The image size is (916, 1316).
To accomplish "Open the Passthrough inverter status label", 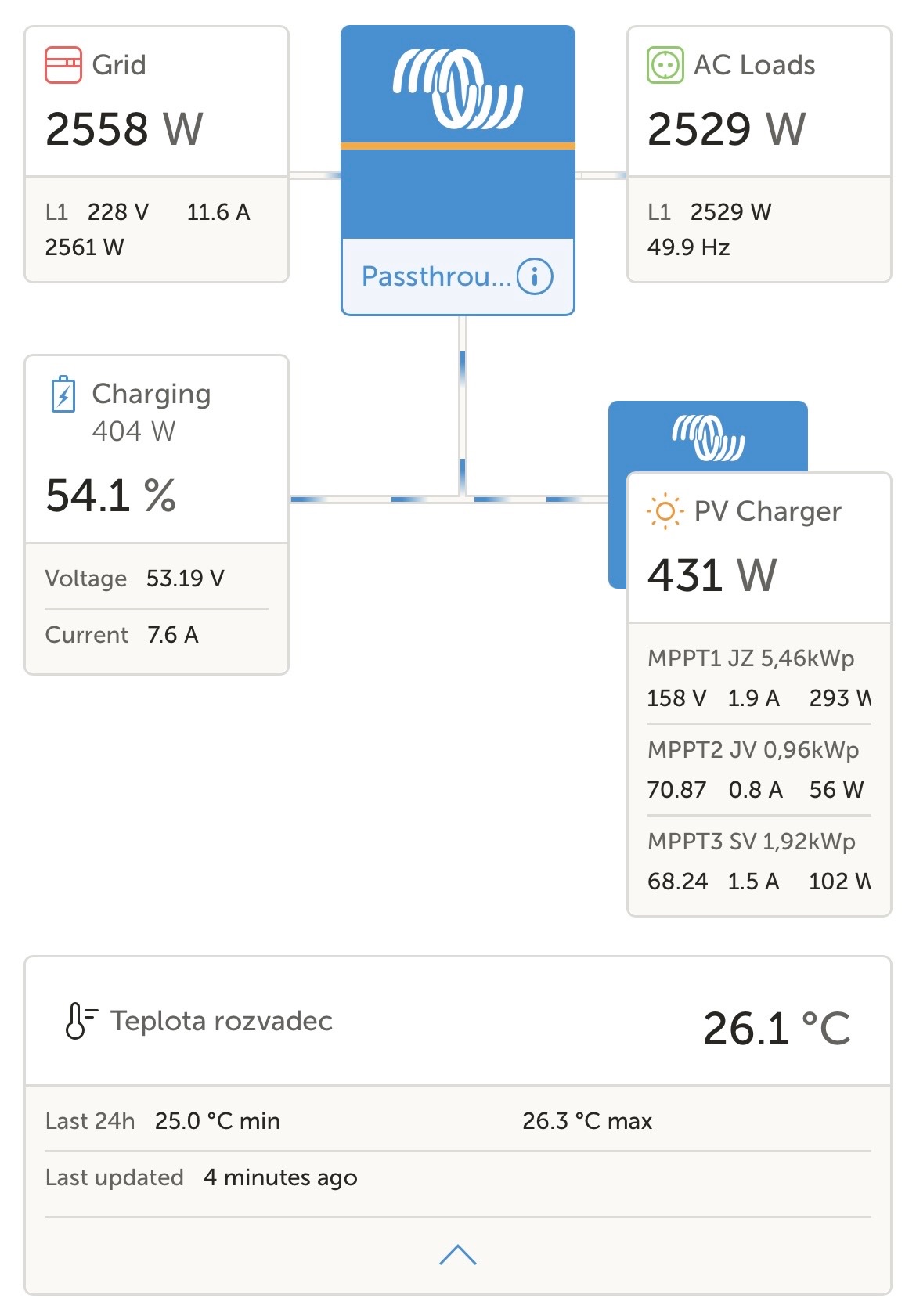I will [436, 276].
